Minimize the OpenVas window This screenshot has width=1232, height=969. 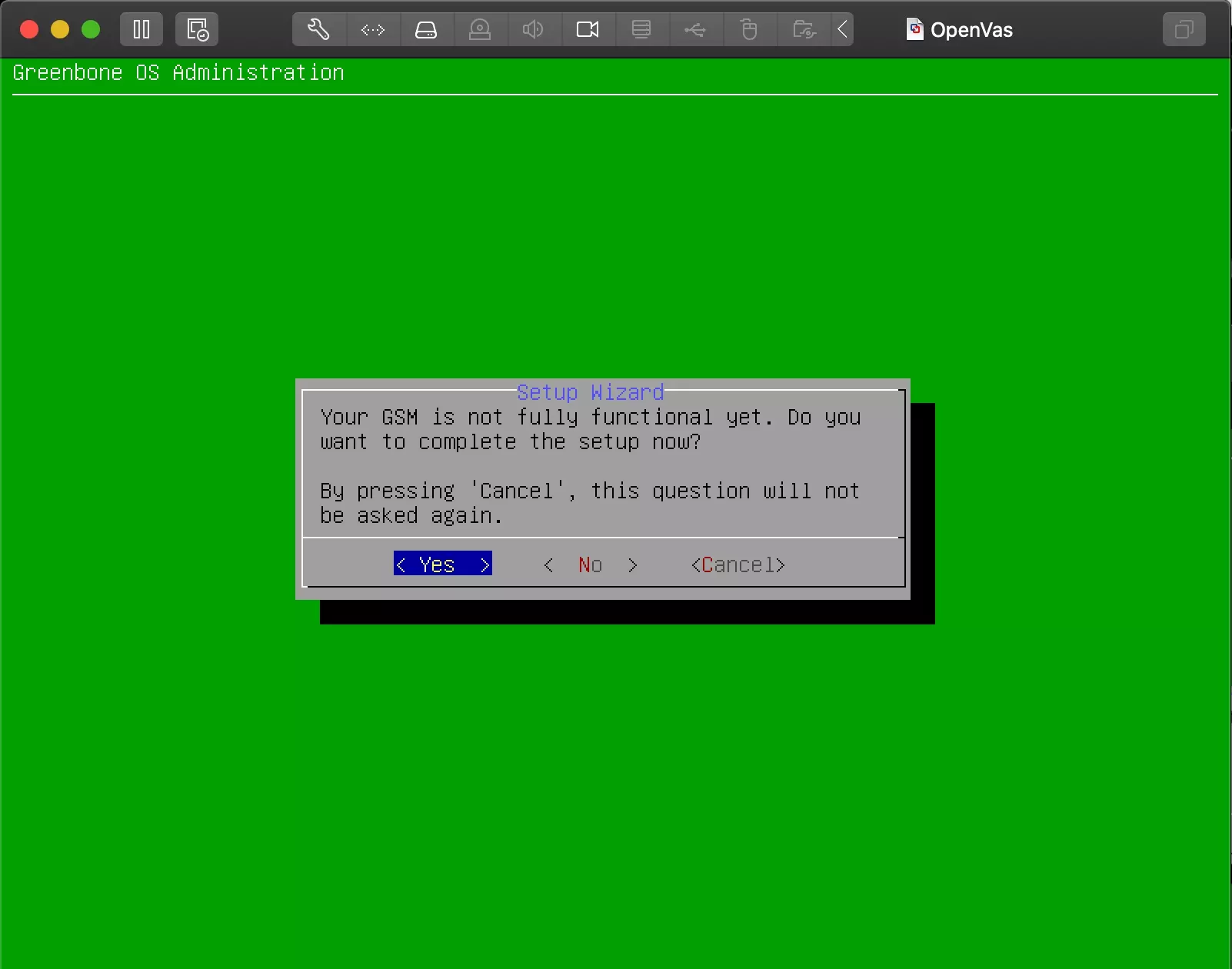(x=60, y=30)
